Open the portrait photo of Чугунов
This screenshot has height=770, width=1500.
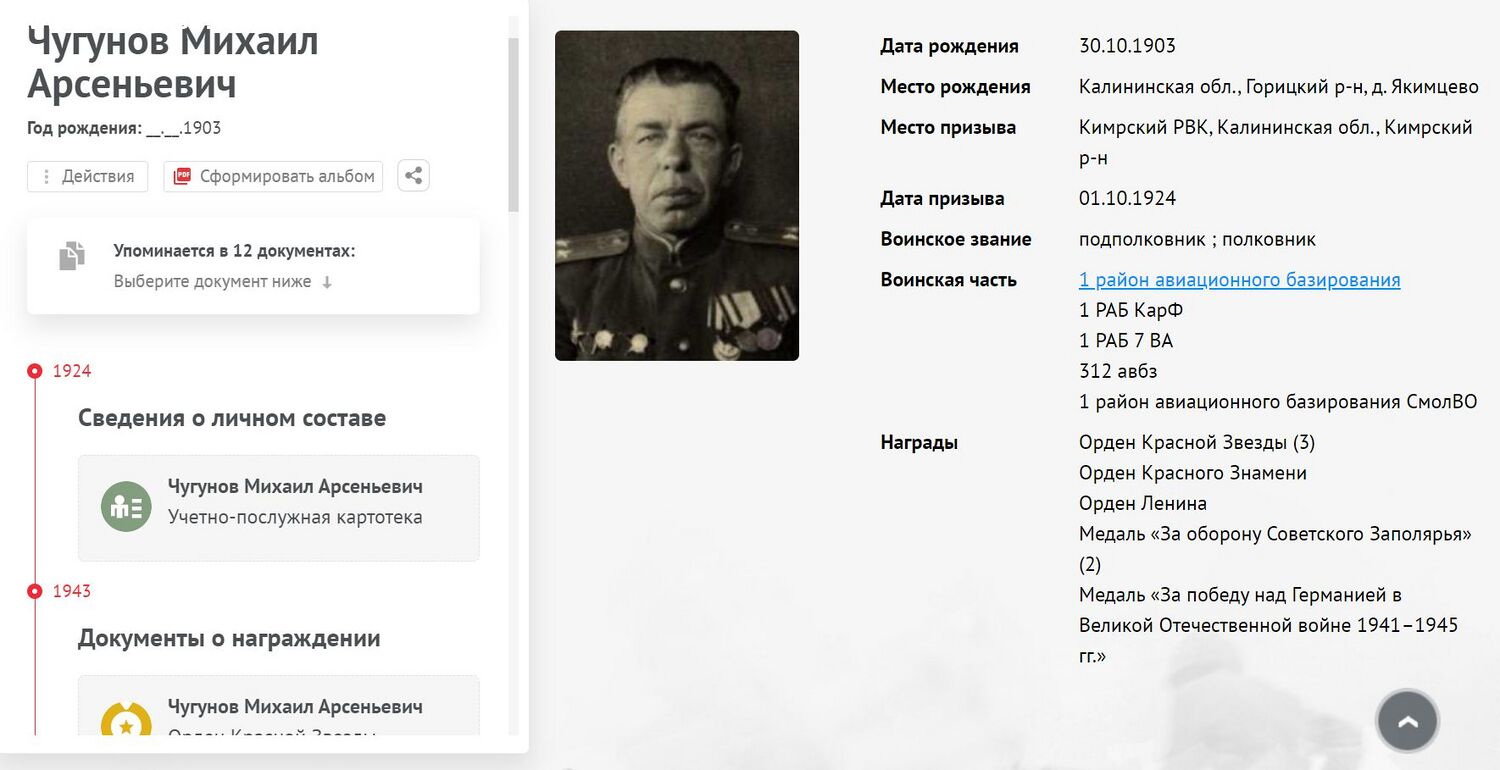tap(676, 195)
